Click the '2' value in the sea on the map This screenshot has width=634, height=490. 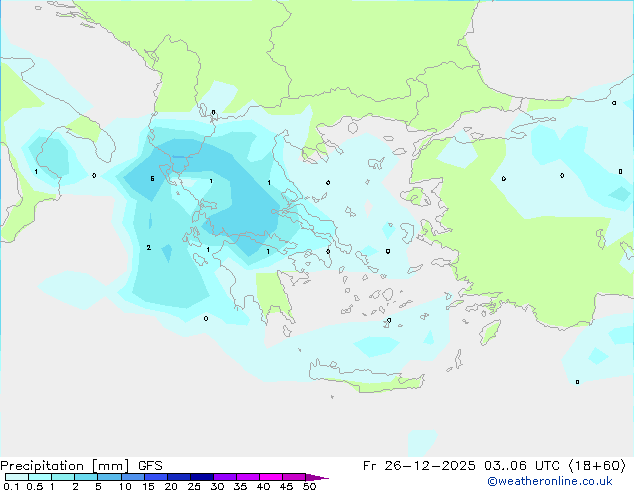(x=149, y=247)
